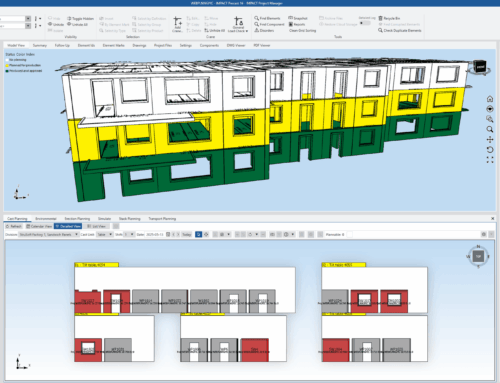Open the Drawings tab
The height and width of the screenshot is (383, 500).
[x=139, y=45]
